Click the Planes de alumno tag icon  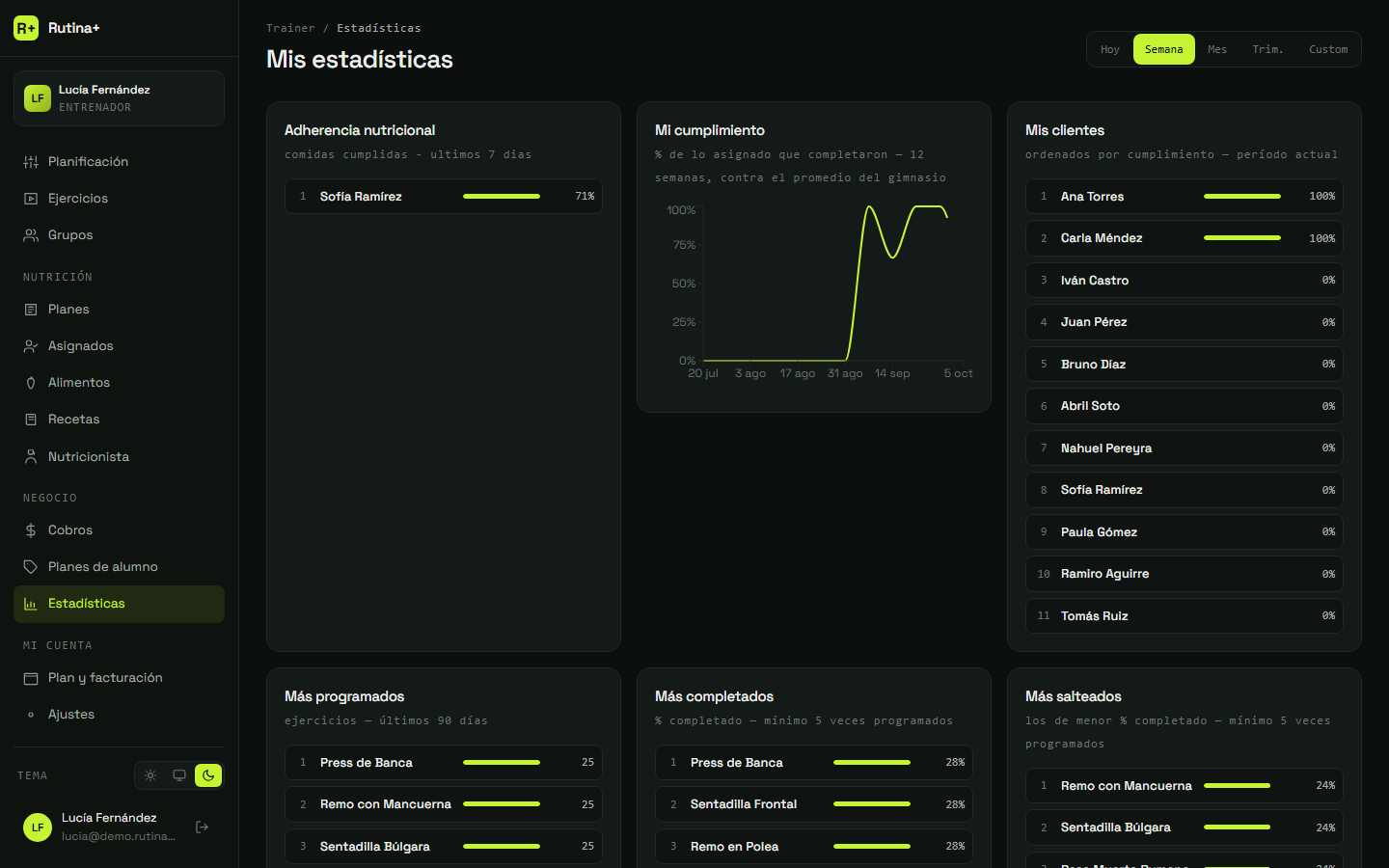pyautogui.click(x=31, y=567)
